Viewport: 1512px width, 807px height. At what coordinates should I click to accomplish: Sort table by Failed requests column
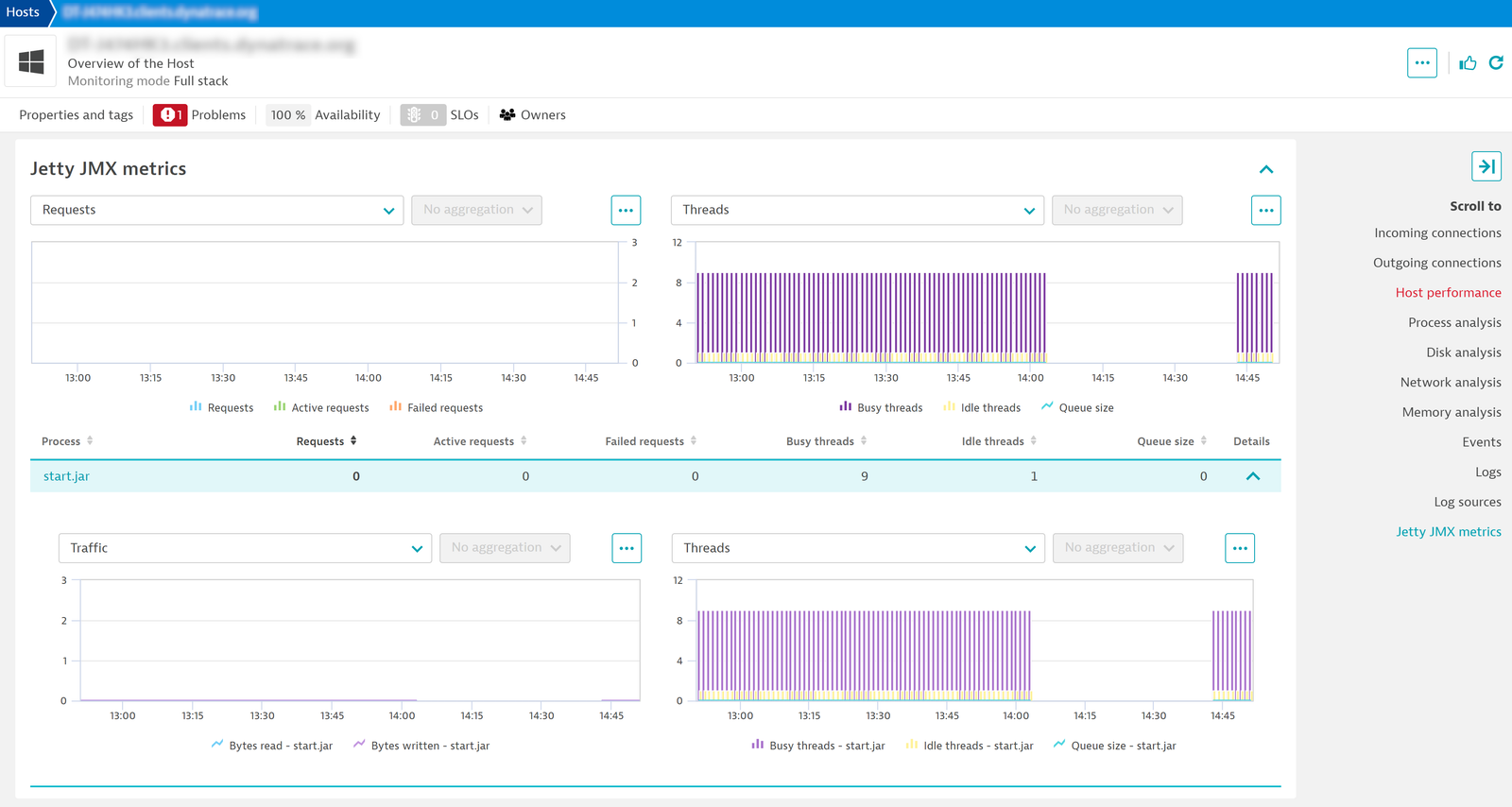[651, 441]
